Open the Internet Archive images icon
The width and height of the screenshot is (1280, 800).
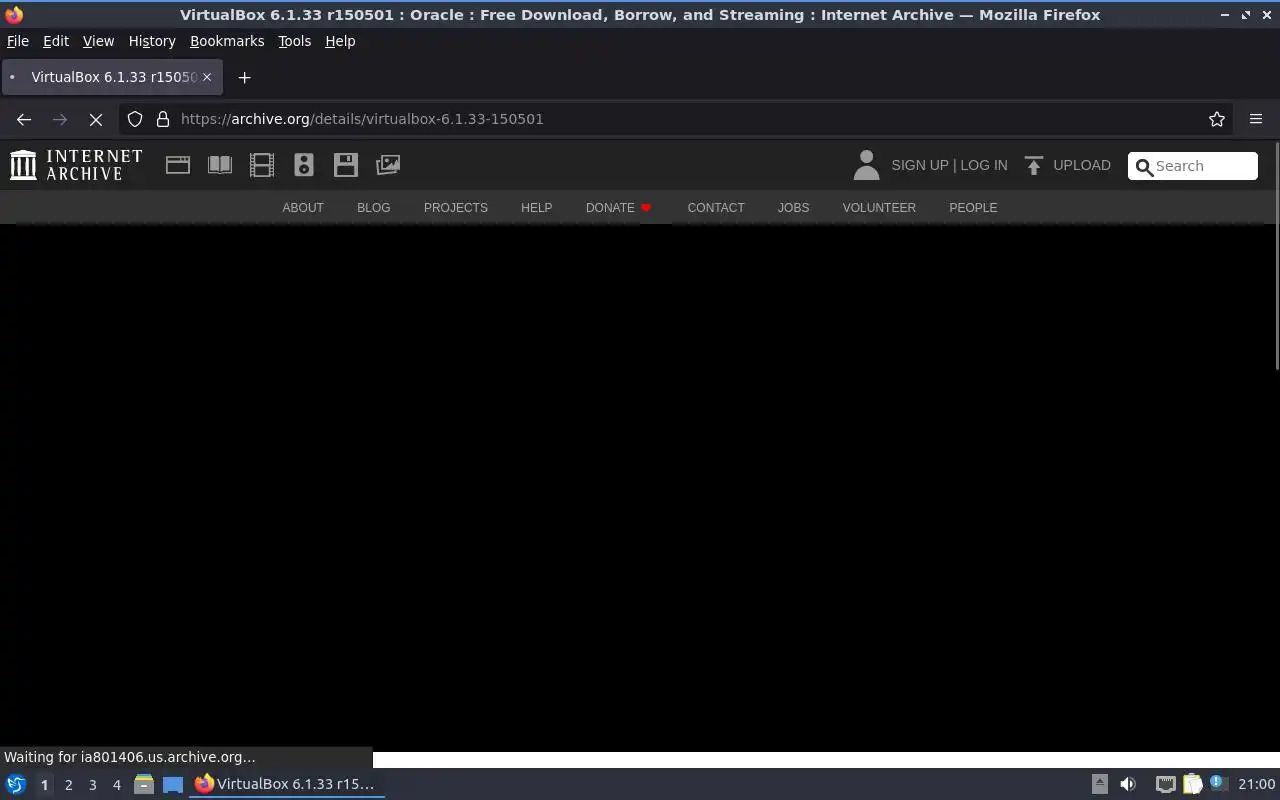[x=388, y=165]
